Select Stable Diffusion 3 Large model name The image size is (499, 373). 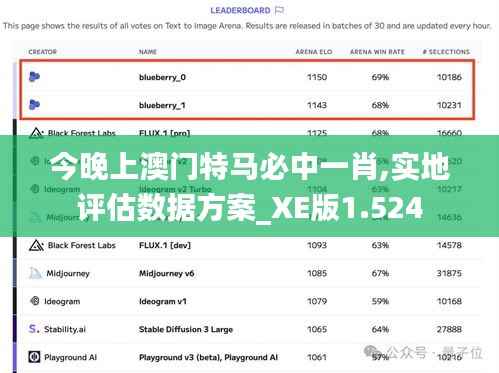[186, 329]
